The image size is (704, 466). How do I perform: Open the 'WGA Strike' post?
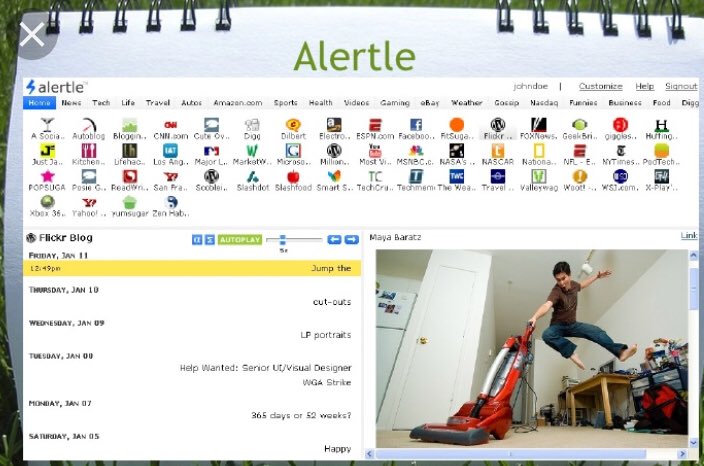[x=326, y=382]
